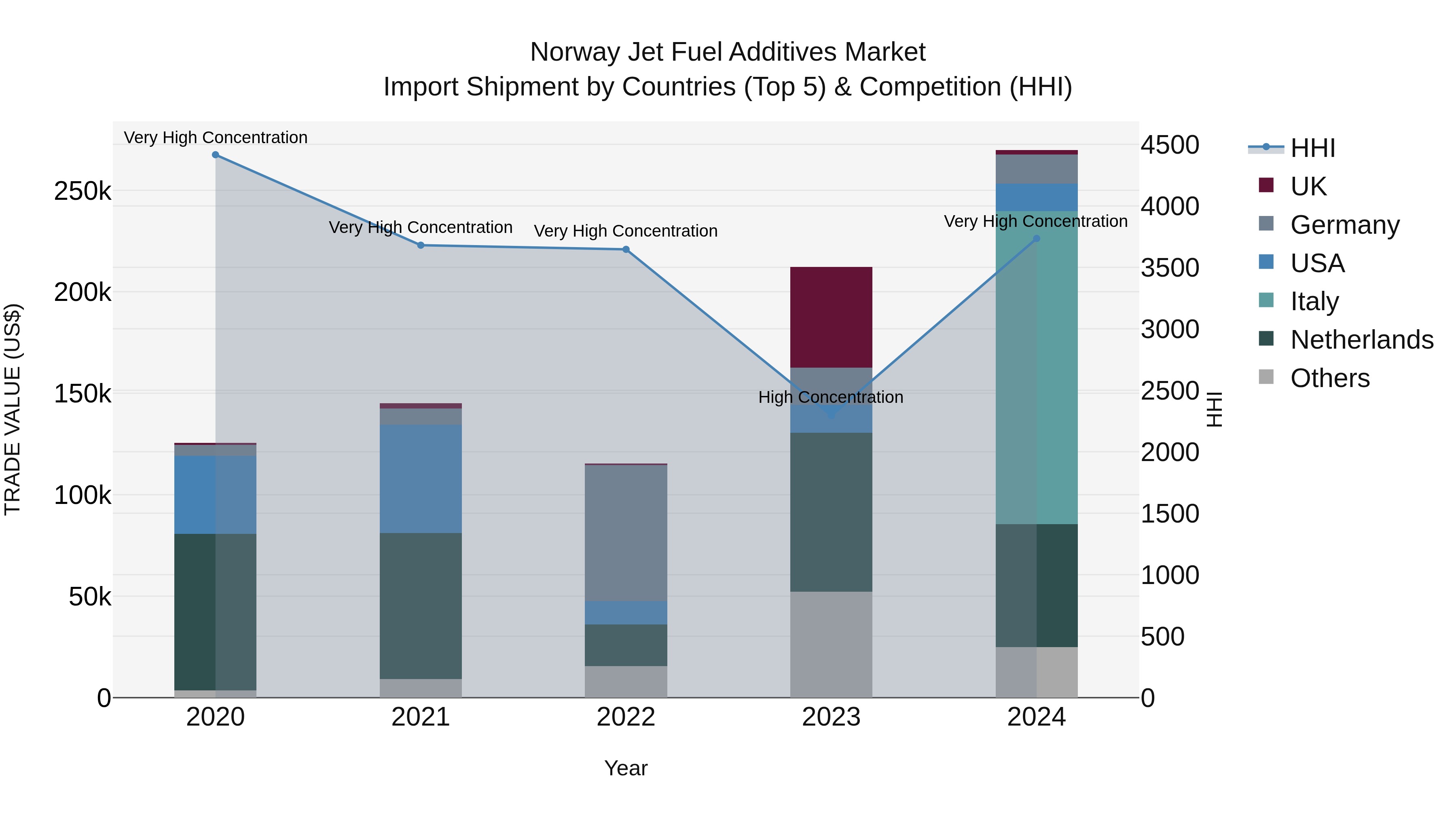This screenshot has width=1456, height=819.
Task: Click the 2020 HHI data point
Action: point(215,155)
